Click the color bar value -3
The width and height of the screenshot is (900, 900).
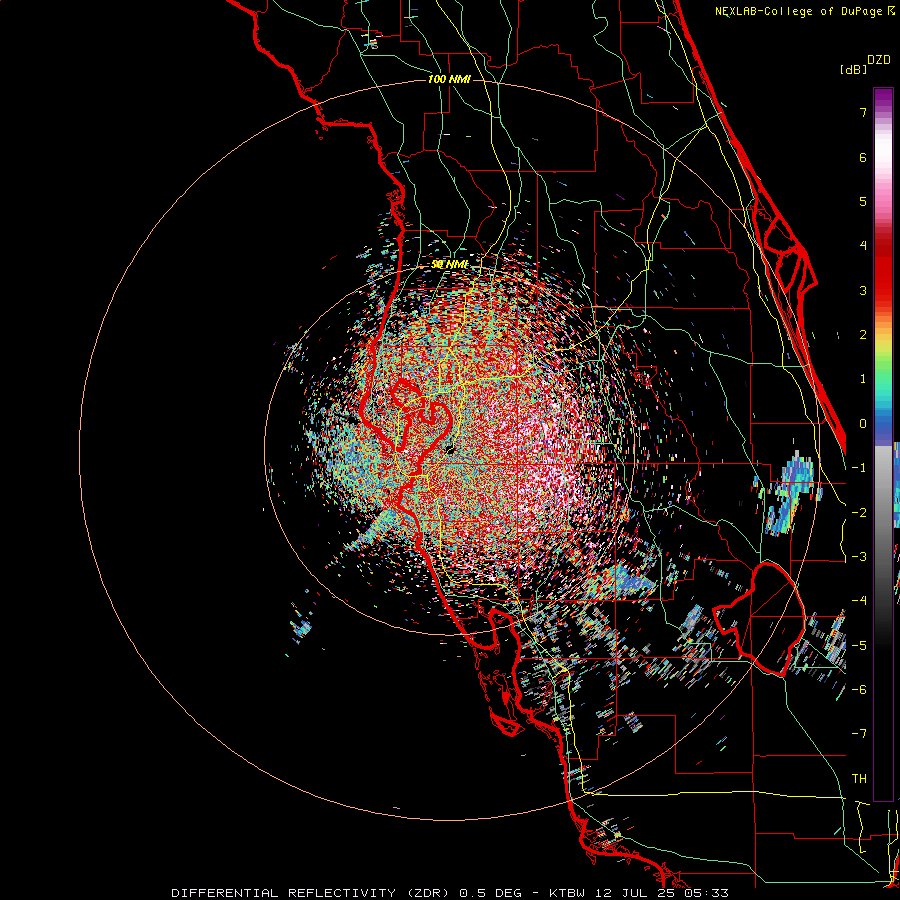(859, 557)
